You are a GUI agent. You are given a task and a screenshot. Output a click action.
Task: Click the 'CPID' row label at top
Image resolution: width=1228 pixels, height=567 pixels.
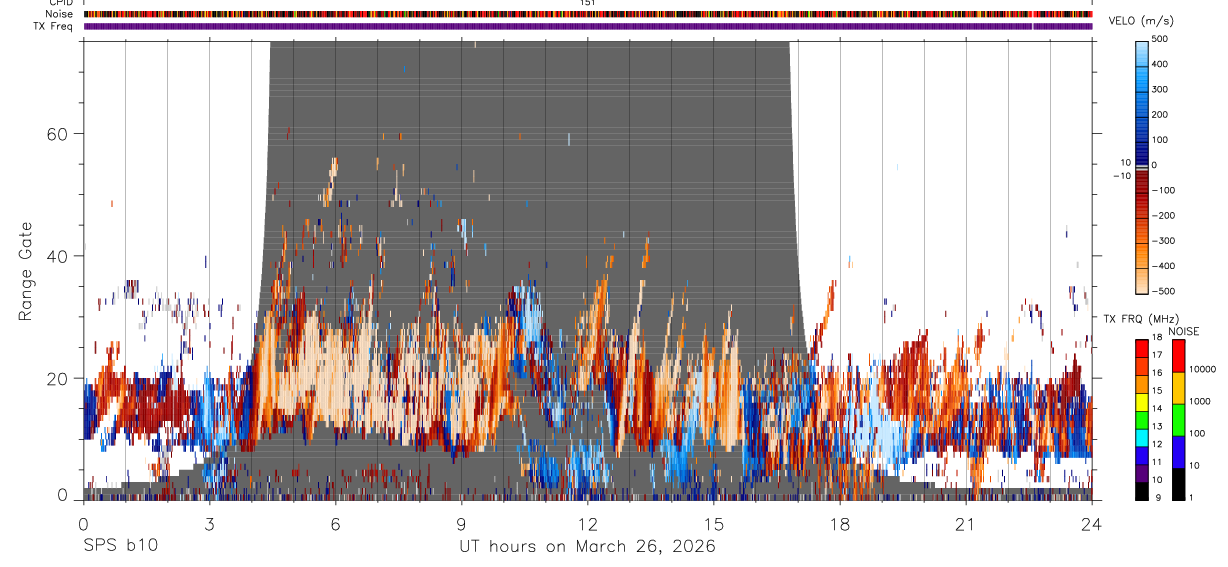tap(59, 3)
